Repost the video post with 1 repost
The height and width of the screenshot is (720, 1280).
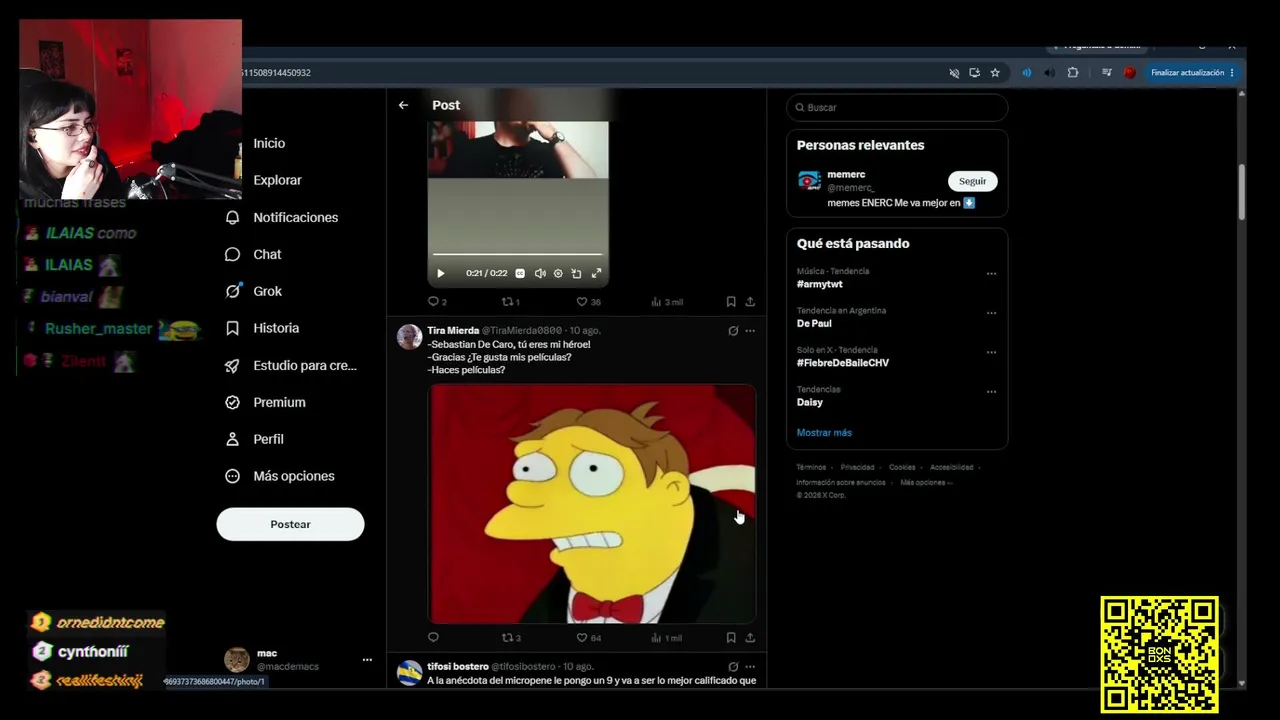510,301
